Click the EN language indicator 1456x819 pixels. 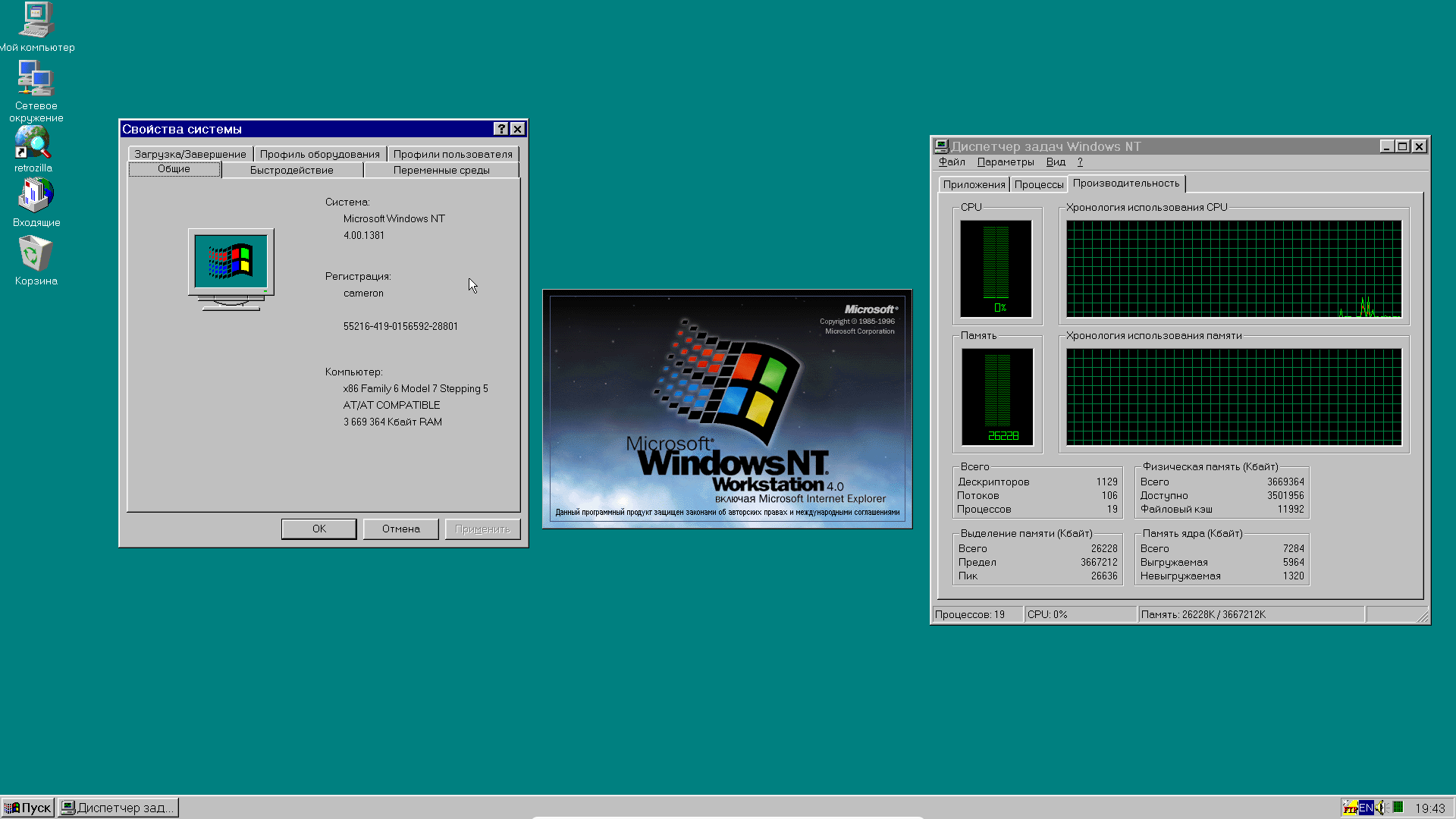pos(1366,808)
